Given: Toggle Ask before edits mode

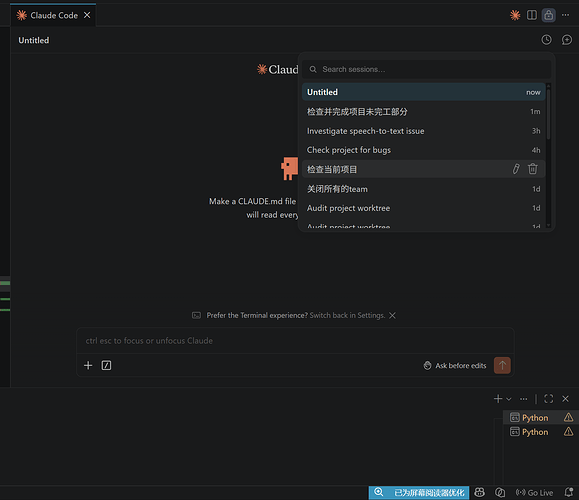Looking at the screenshot, I should click(x=455, y=366).
